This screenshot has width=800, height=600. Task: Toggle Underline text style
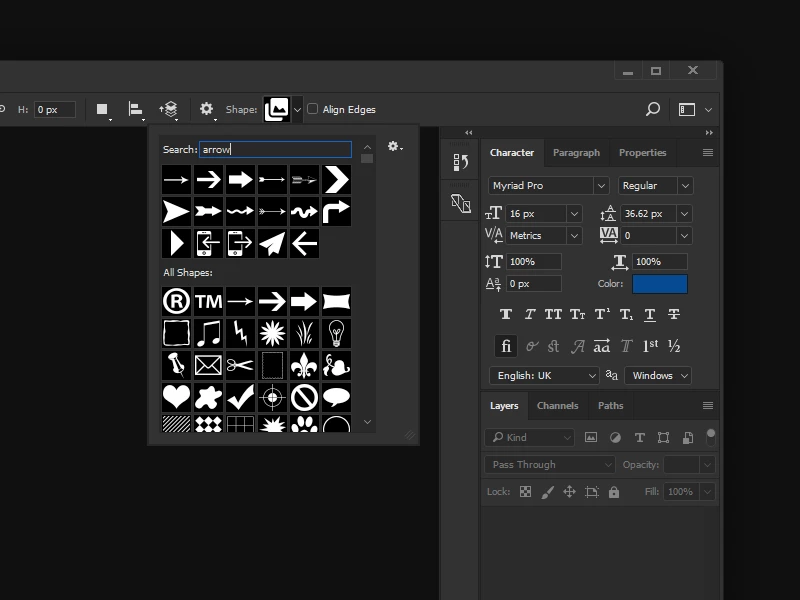coord(649,314)
